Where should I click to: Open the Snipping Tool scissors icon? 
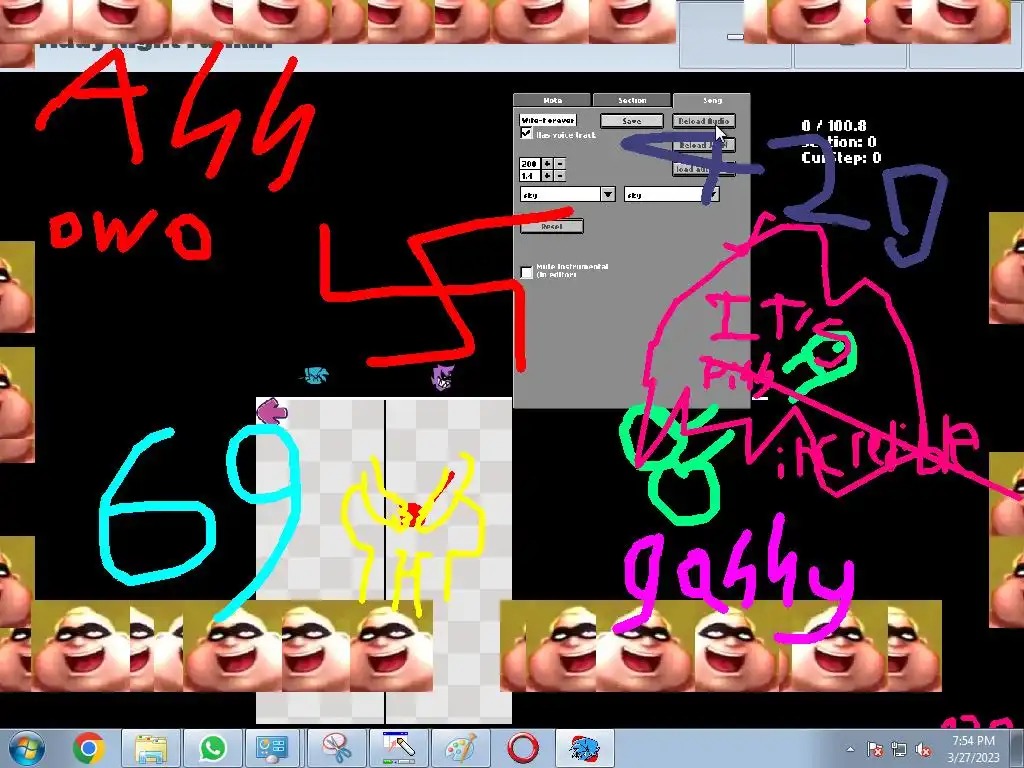[338, 748]
